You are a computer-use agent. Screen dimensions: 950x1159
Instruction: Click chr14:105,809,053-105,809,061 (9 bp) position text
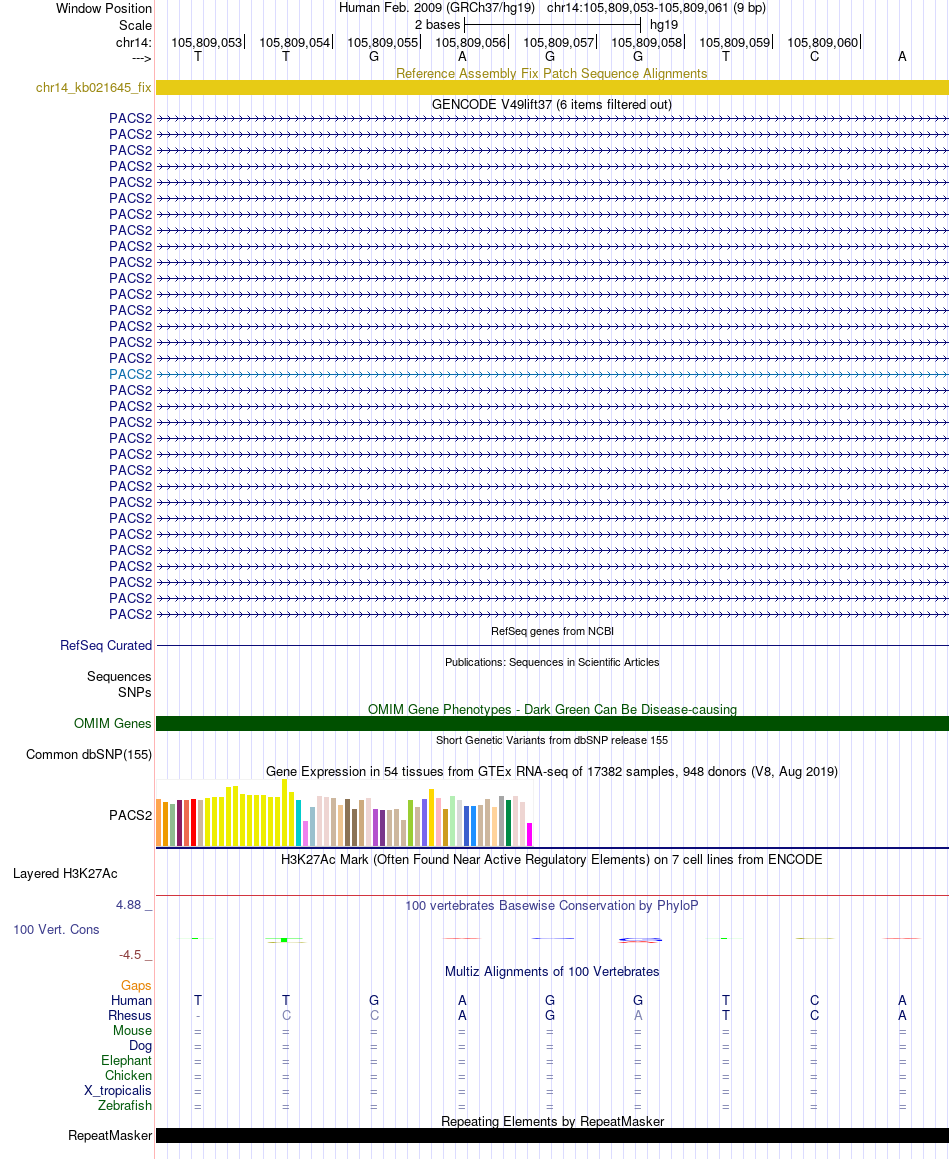pyautogui.click(x=656, y=8)
